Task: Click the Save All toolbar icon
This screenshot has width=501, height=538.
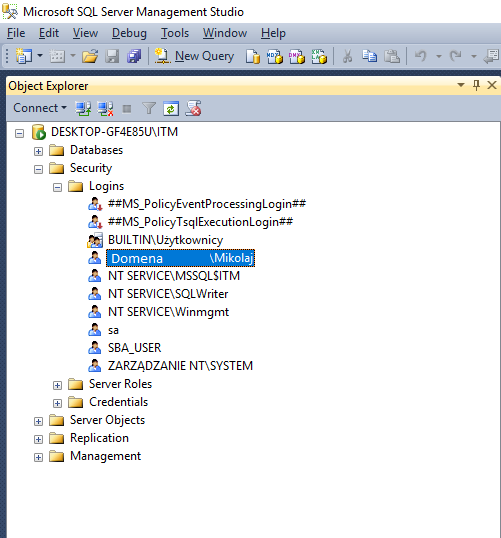Action: 134,56
